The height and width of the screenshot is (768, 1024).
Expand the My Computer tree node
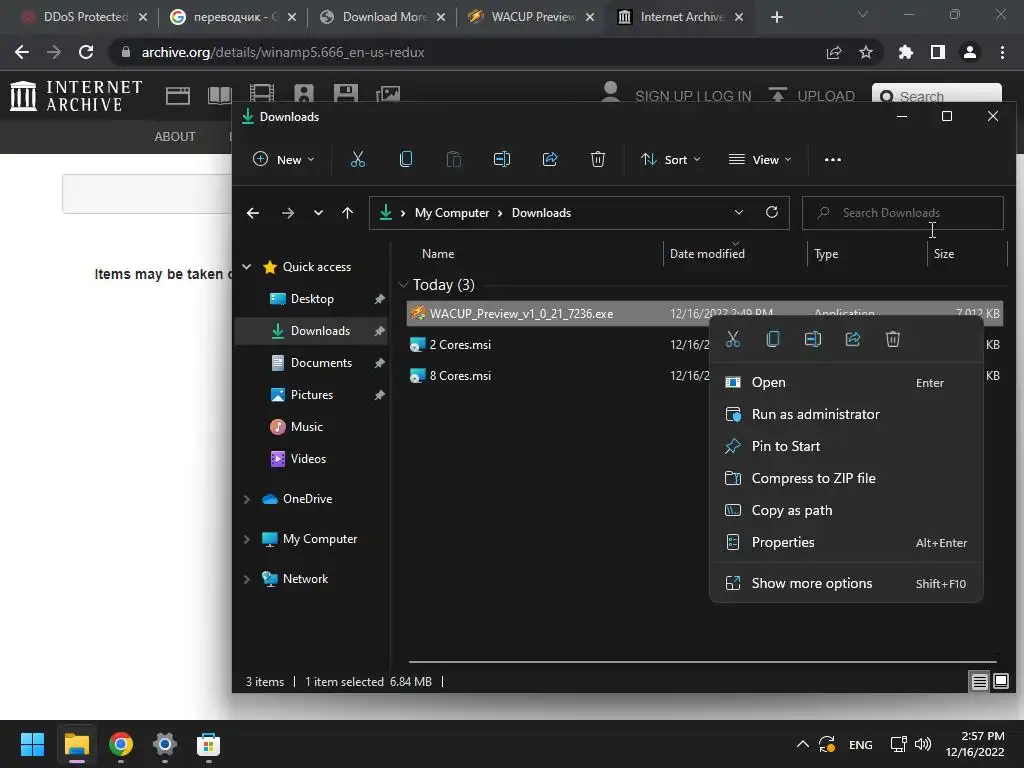pyautogui.click(x=247, y=539)
